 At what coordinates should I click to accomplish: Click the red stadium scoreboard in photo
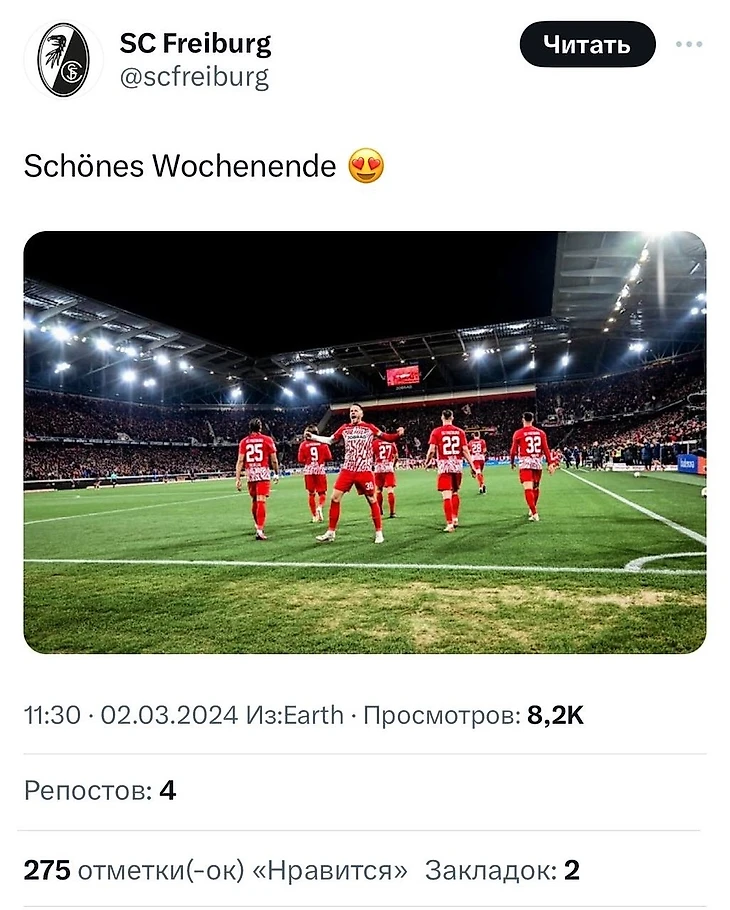(x=403, y=375)
